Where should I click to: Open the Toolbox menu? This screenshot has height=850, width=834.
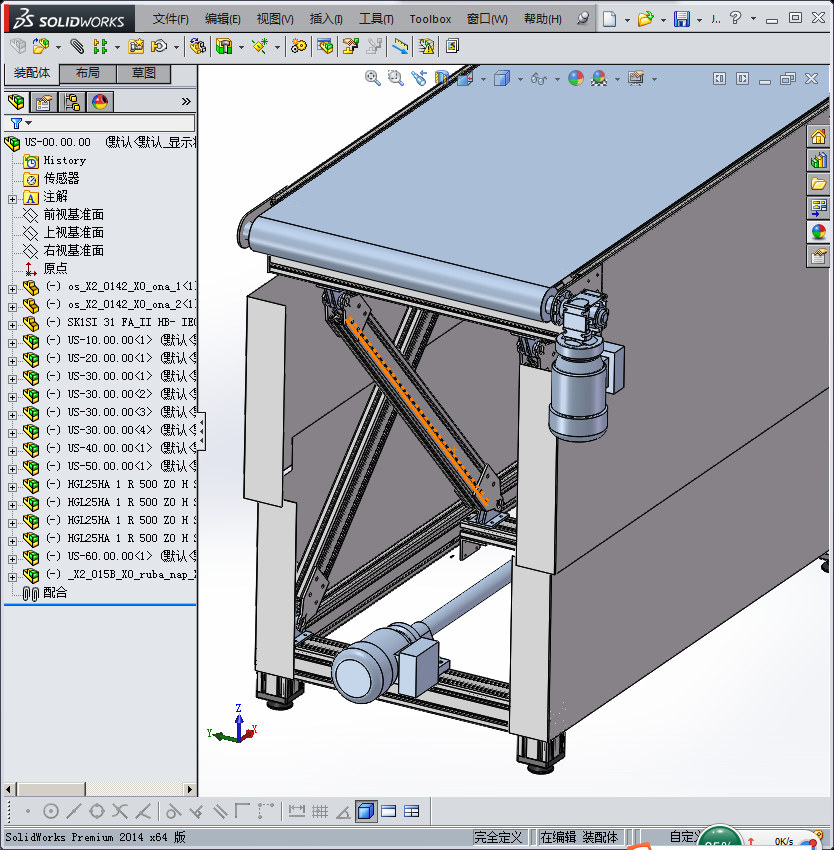[x=430, y=19]
